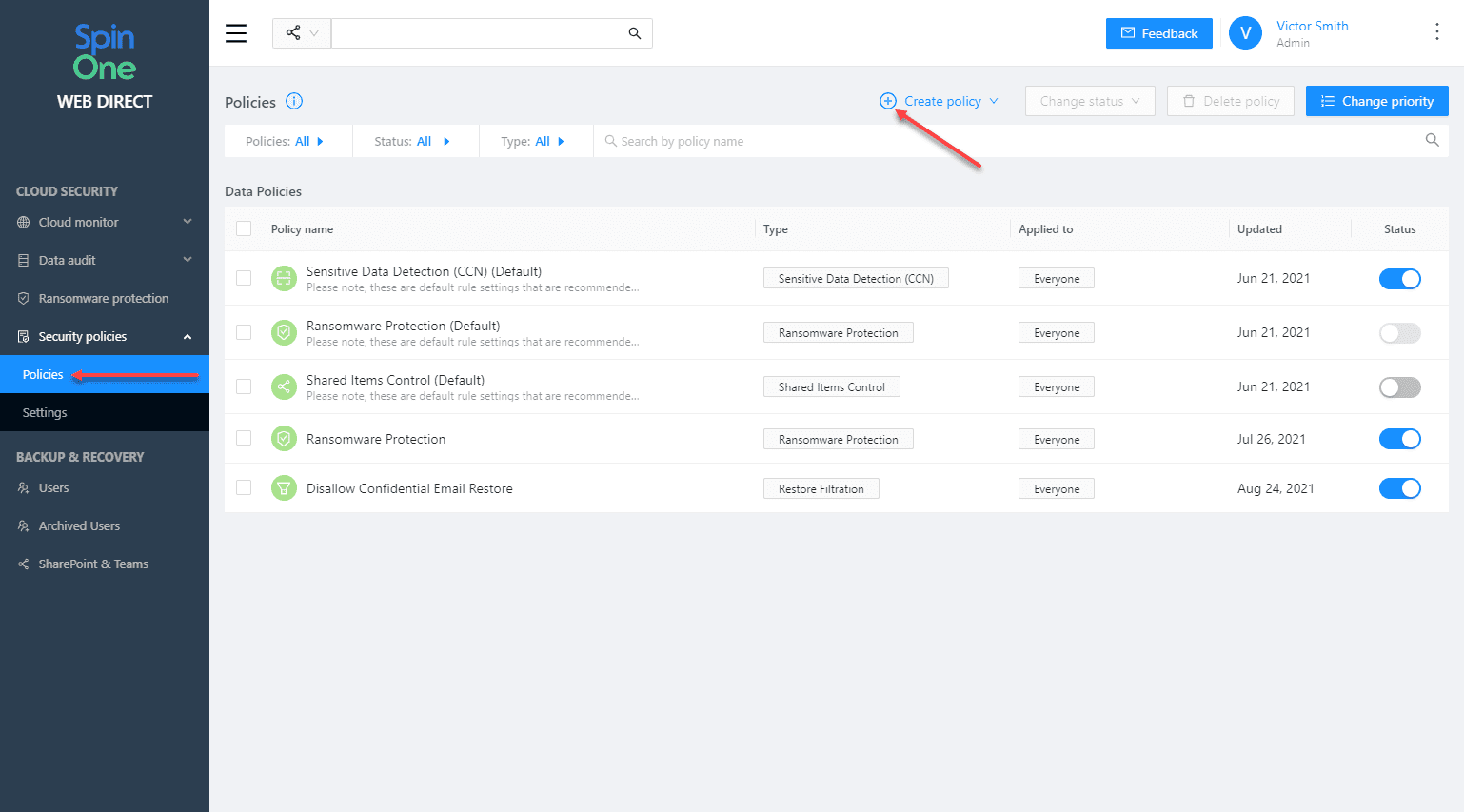This screenshot has width=1464, height=812.
Task: Open the Create policy dropdown
Action: 940,101
